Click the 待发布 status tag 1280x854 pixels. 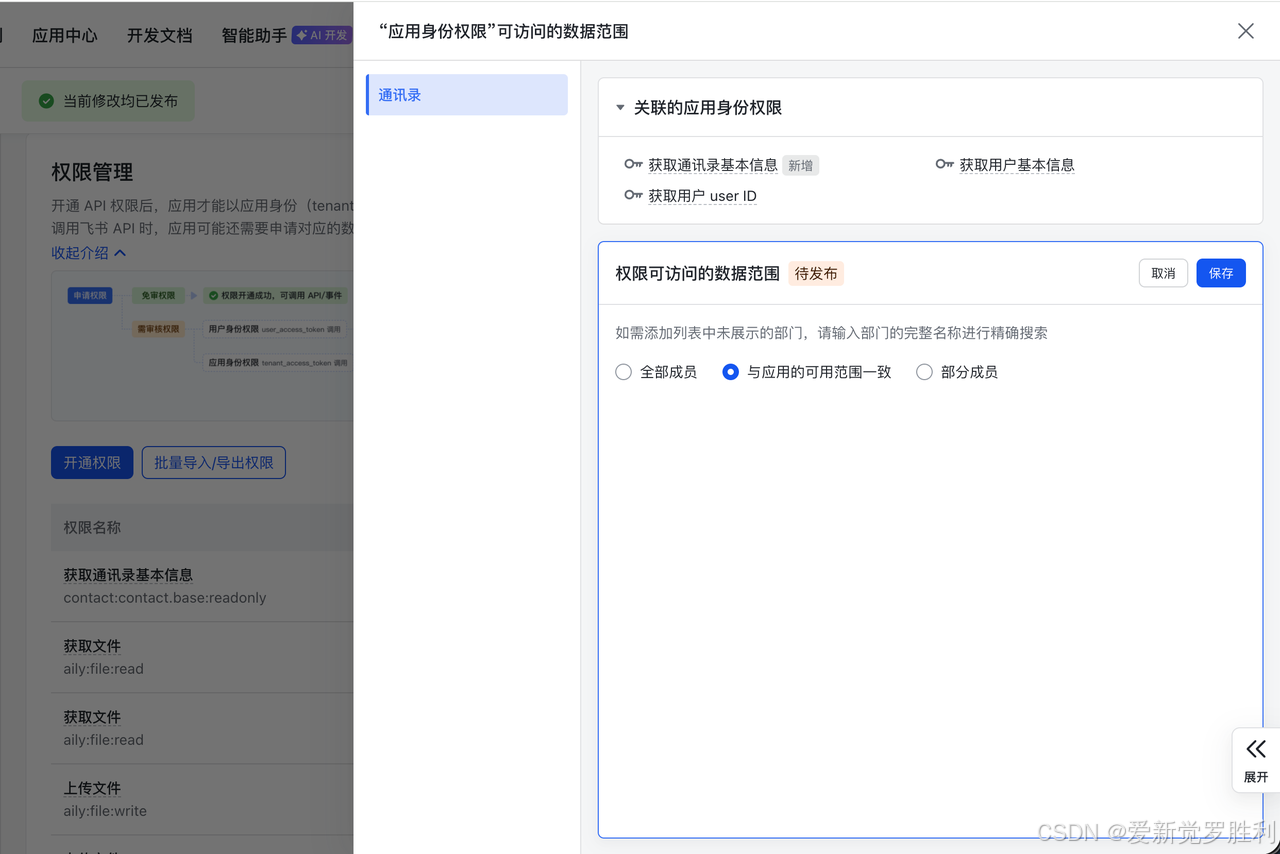coord(816,273)
